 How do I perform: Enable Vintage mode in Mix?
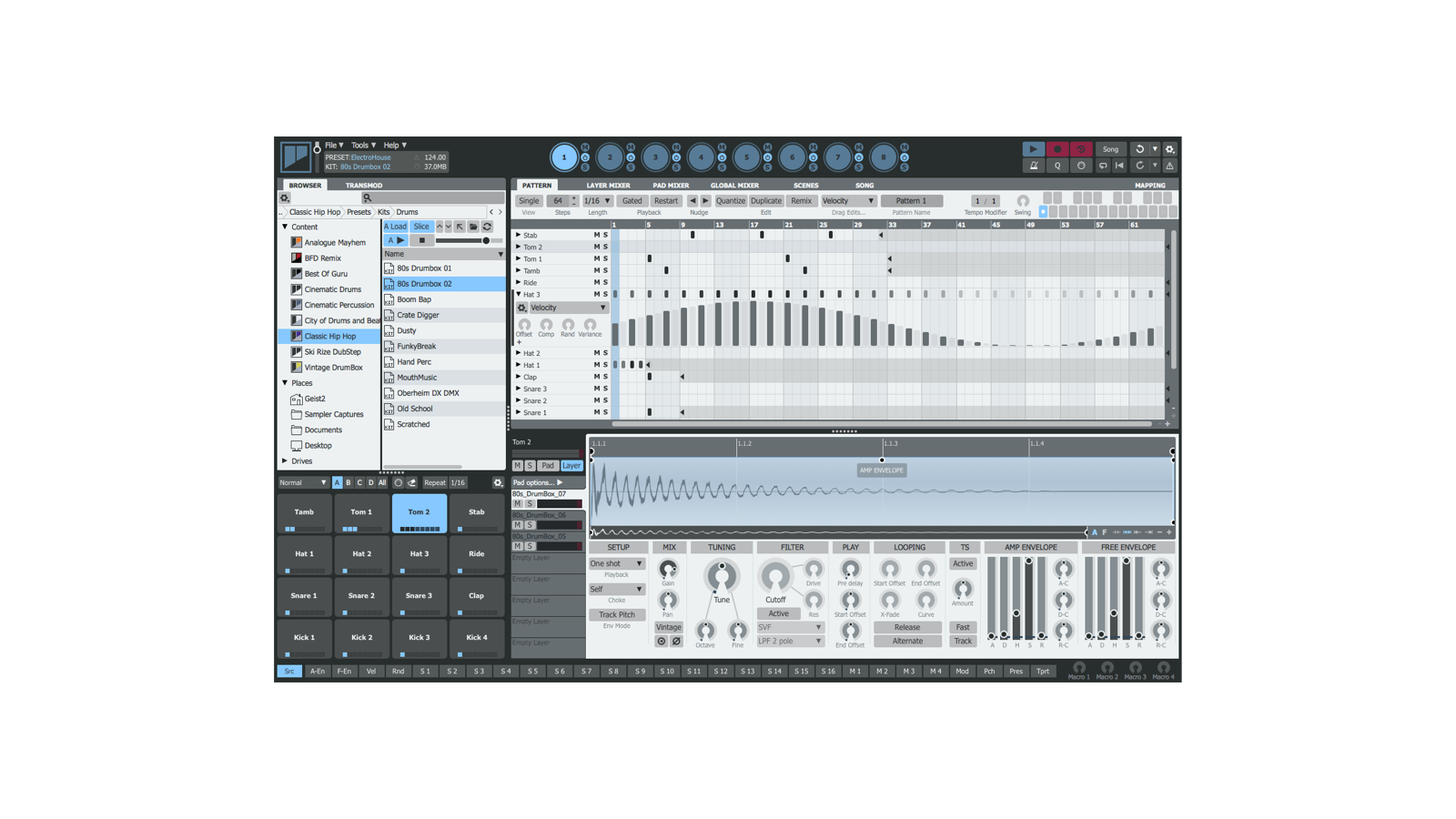click(x=668, y=627)
